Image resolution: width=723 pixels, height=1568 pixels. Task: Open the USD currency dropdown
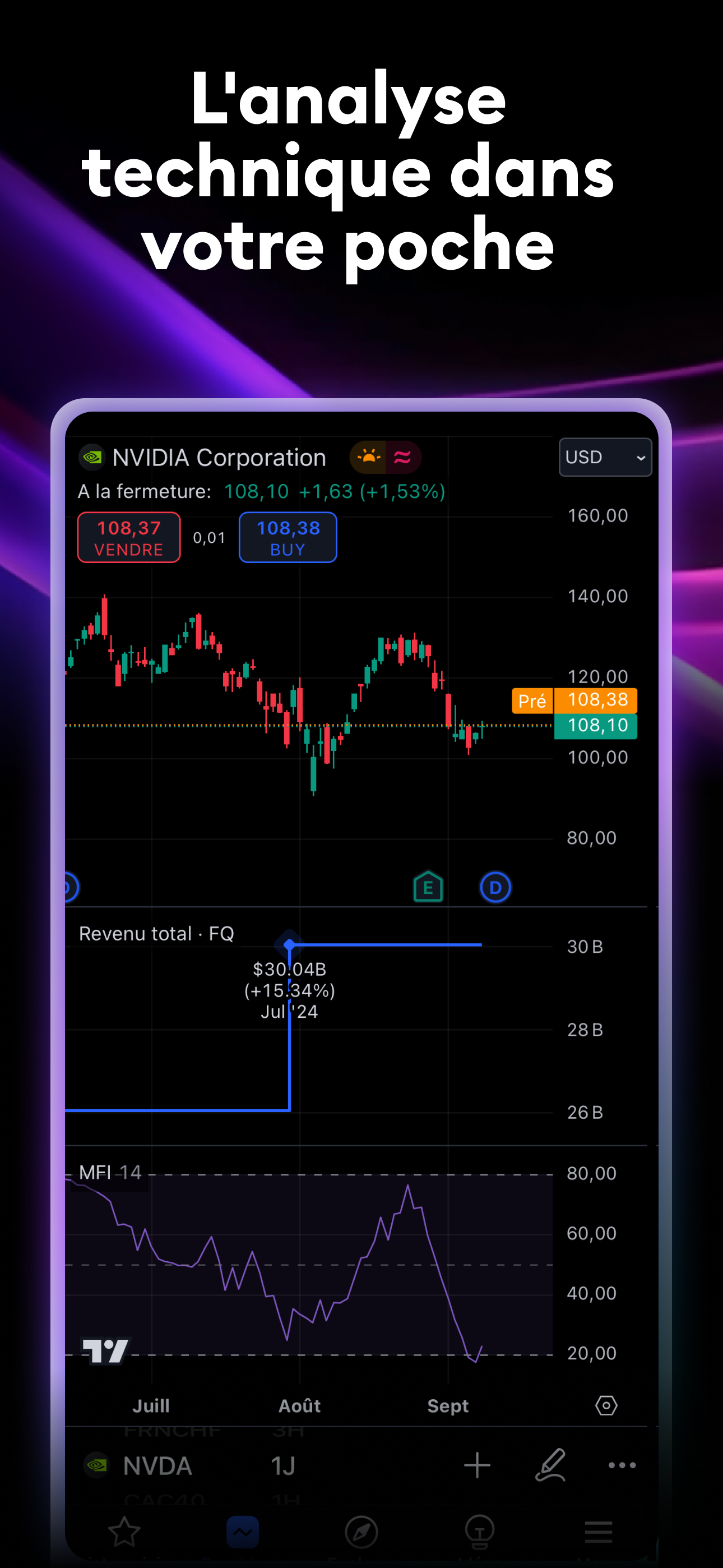(x=605, y=457)
